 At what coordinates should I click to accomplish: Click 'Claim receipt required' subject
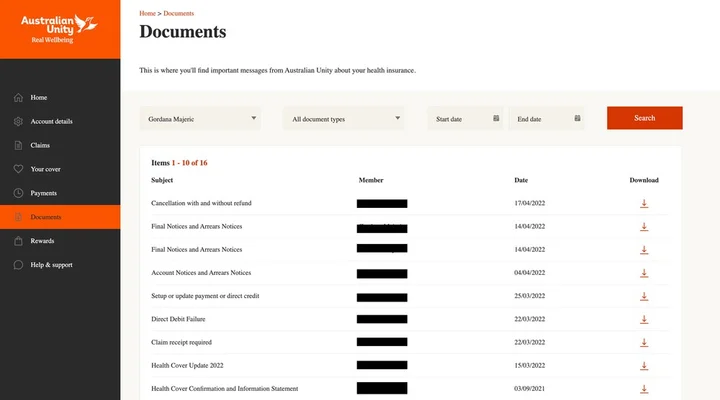click(181, 342)
